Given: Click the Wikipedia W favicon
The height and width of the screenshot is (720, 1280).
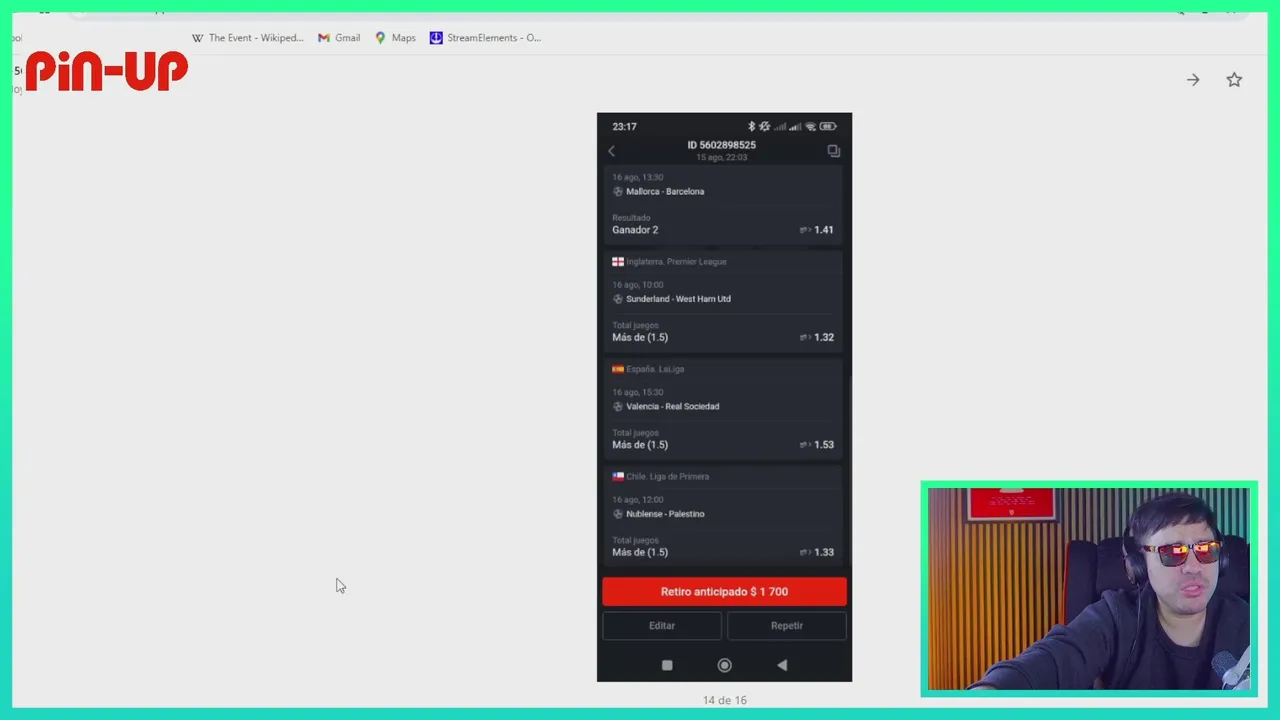Looking at the screenshot, I should coord(197,38).
